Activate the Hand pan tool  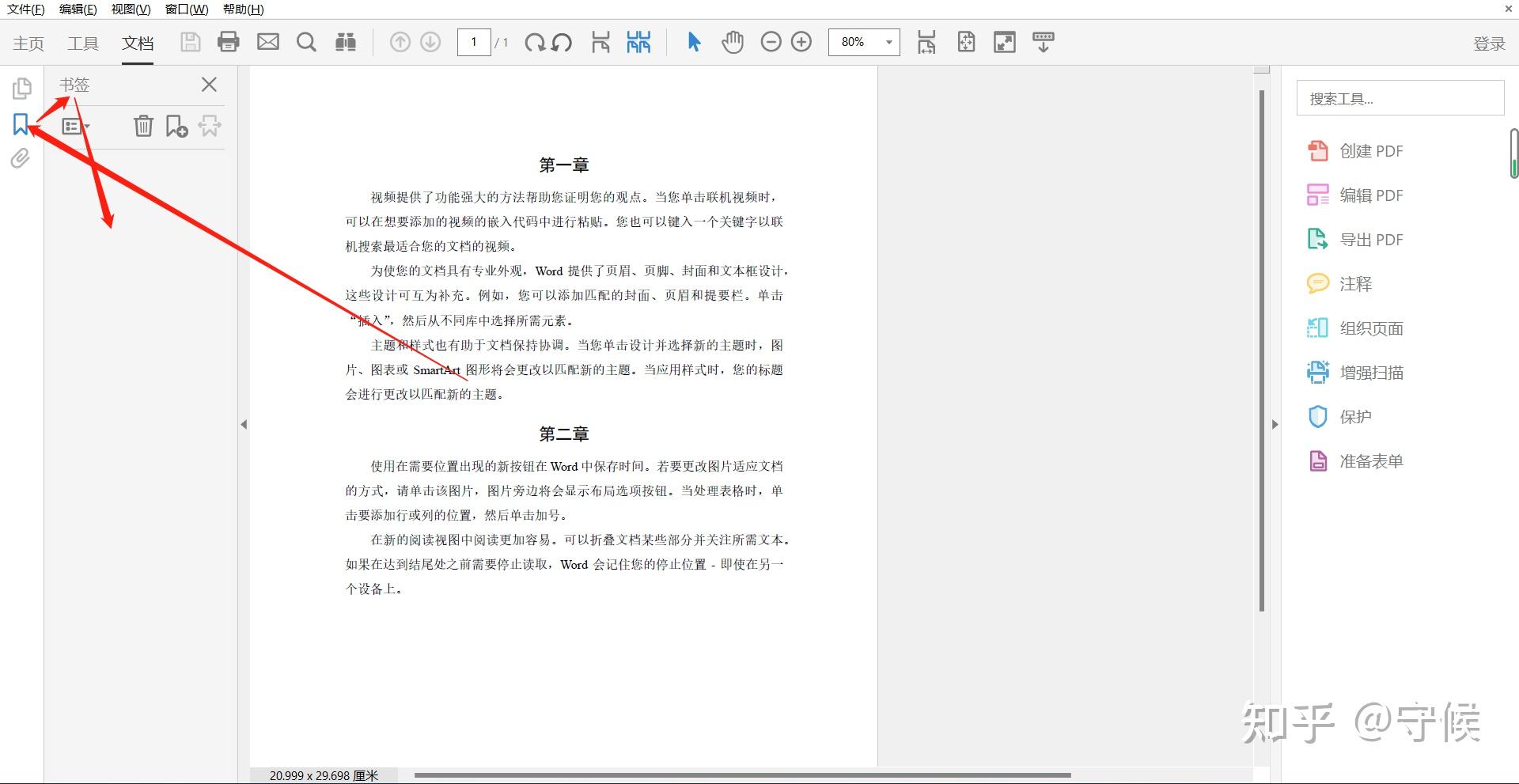[x=733, y=42]
